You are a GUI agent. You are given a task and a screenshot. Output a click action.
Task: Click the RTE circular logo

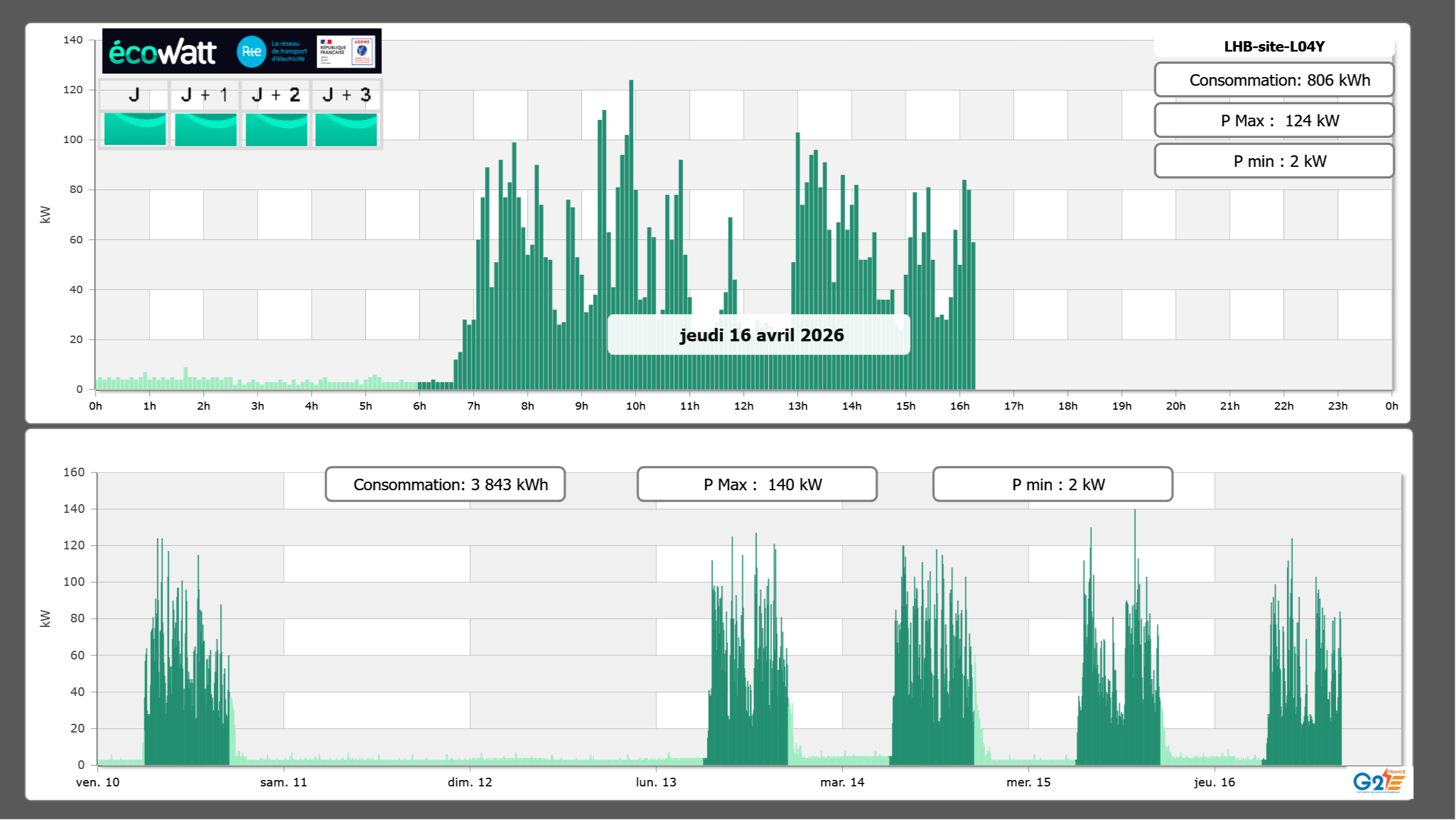click(x=251, y=52)
